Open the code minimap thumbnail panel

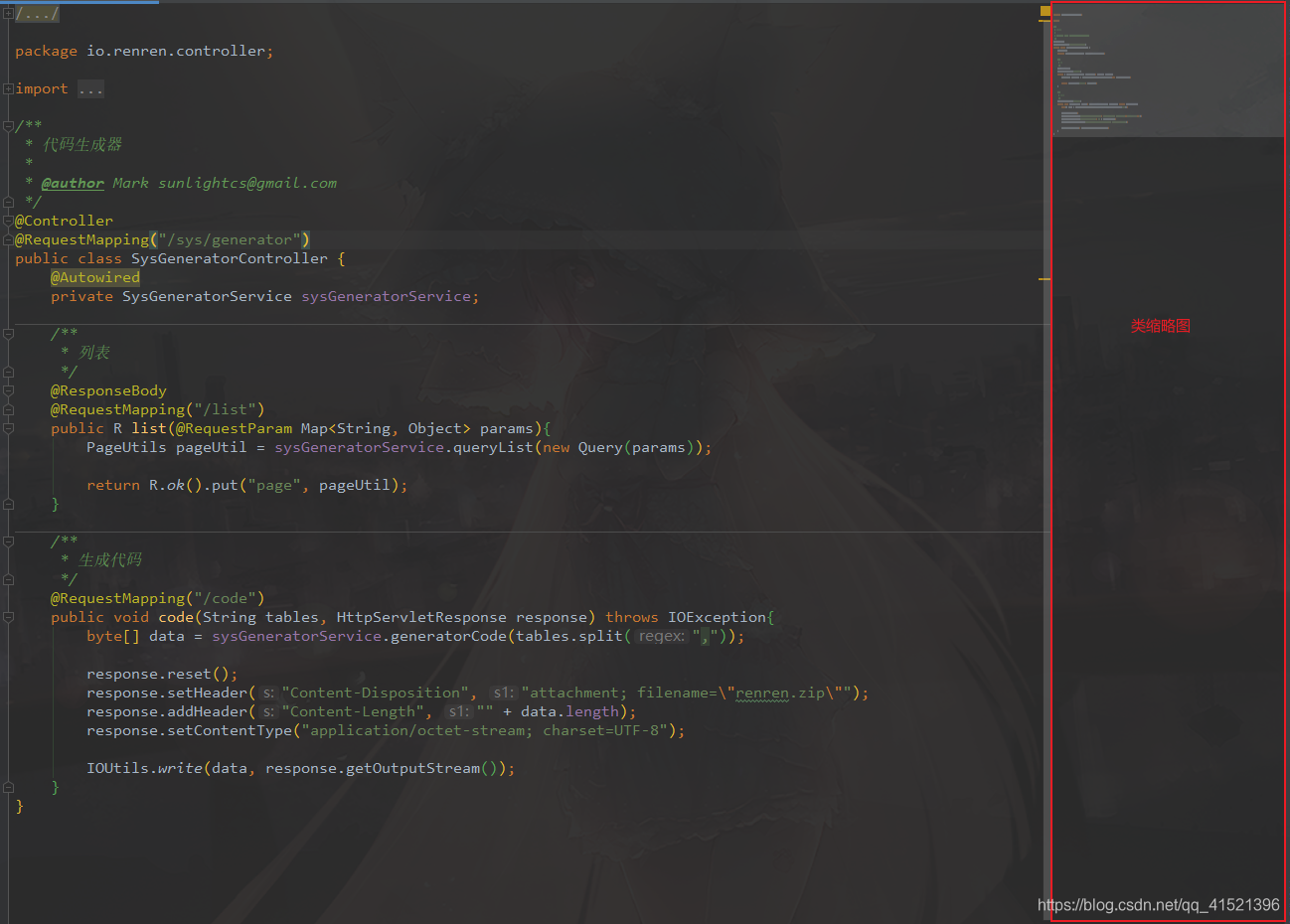(x=1168, y=461)
